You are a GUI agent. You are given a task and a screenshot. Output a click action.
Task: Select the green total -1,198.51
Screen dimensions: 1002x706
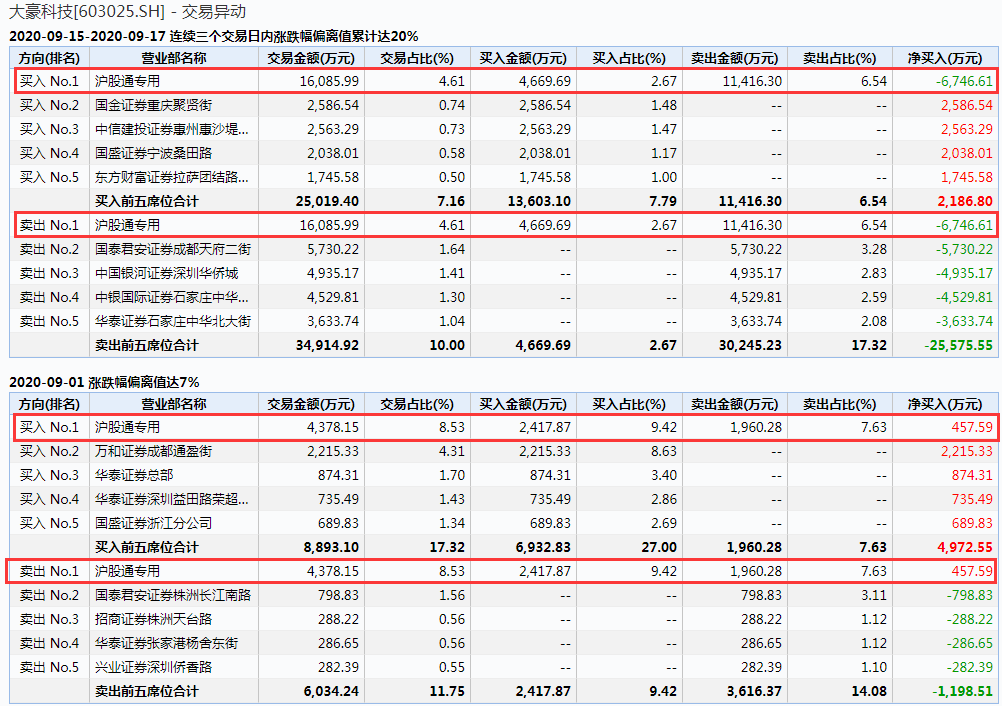click(962, 691)
